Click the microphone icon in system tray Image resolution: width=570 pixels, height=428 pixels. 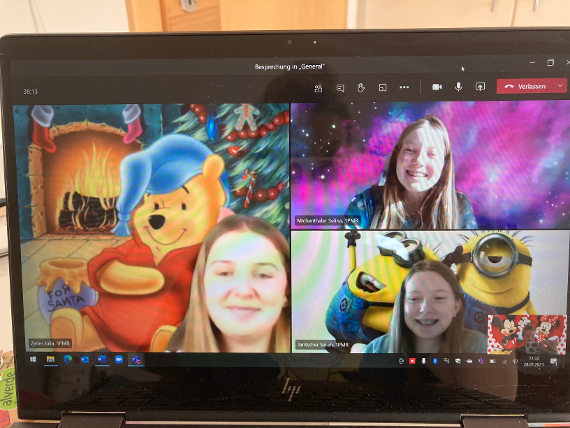click(424, 361)
